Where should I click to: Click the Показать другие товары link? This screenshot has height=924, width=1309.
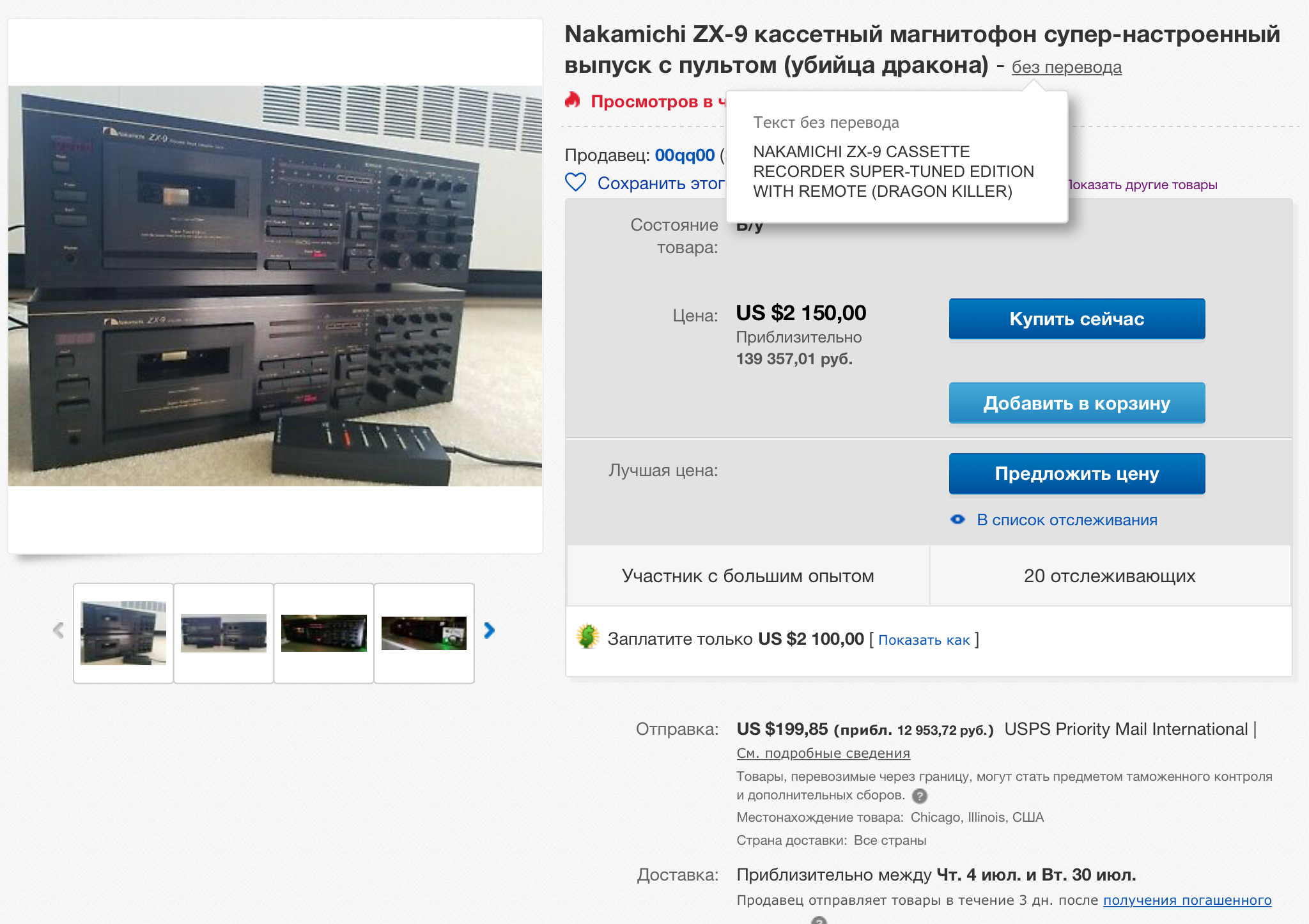click(x=1143, y=185)
